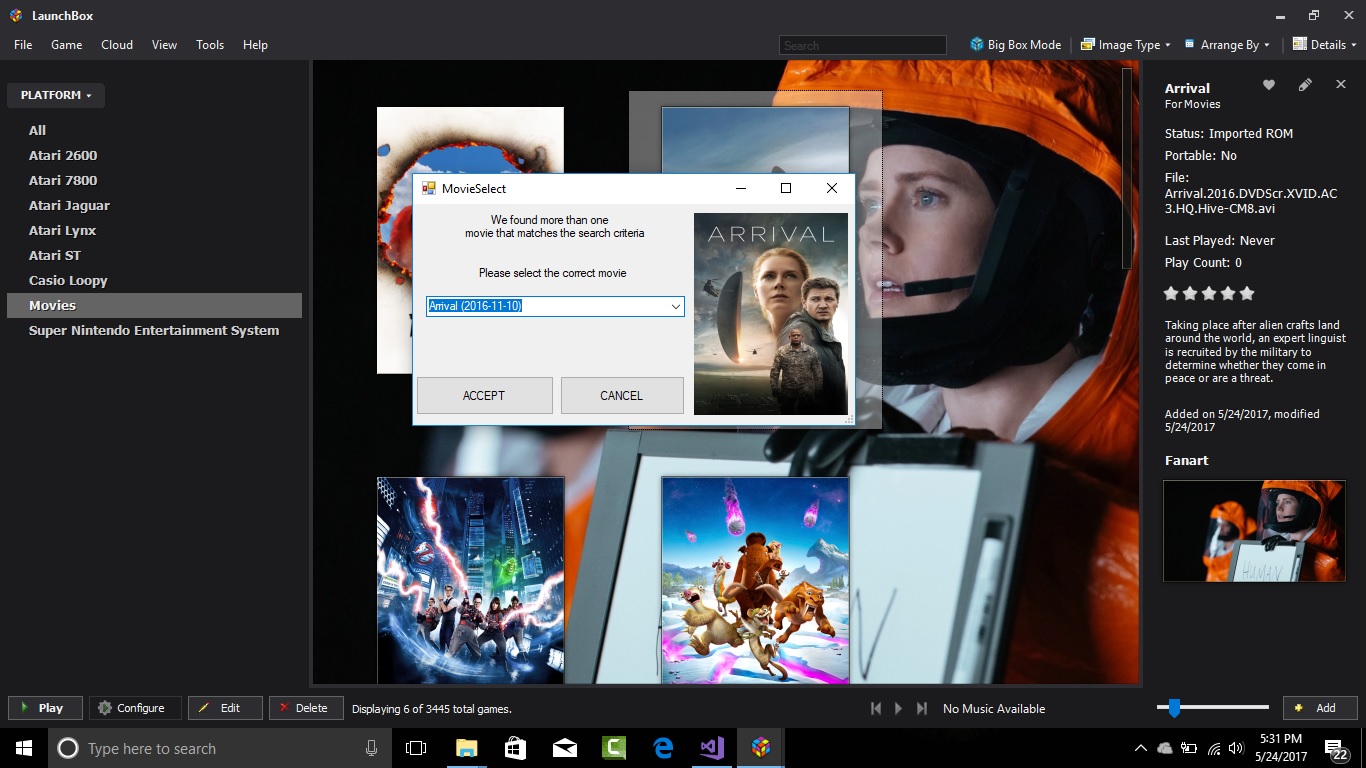This screenshot has width=1366, height=768.
Task: Mark Arrival as favorite with heart icon
Action: [1268, 85]
